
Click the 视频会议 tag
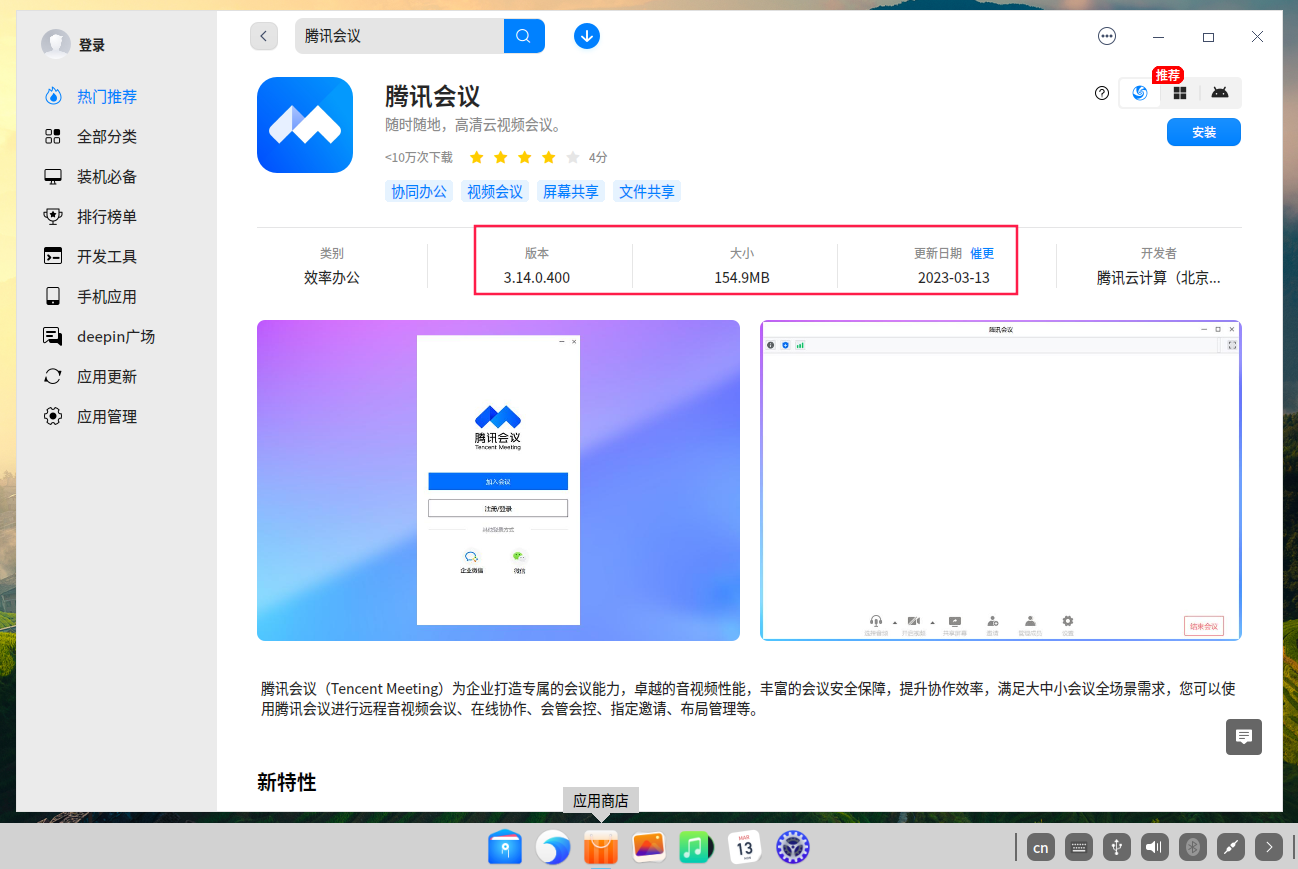[x=495, y=191]
